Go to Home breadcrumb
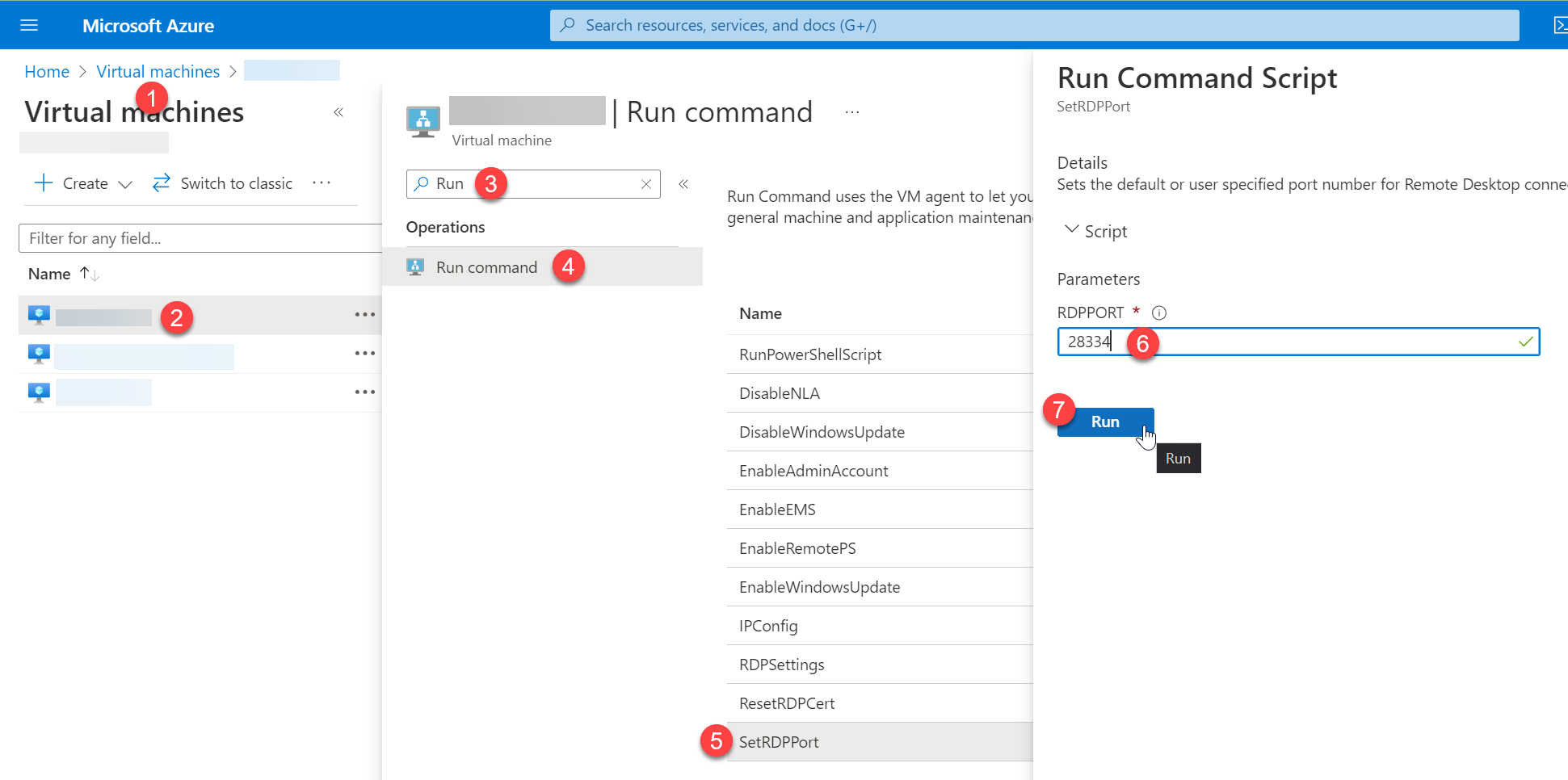The height and width of the screenshot is (780, 1568). click(x=47, y=72)
